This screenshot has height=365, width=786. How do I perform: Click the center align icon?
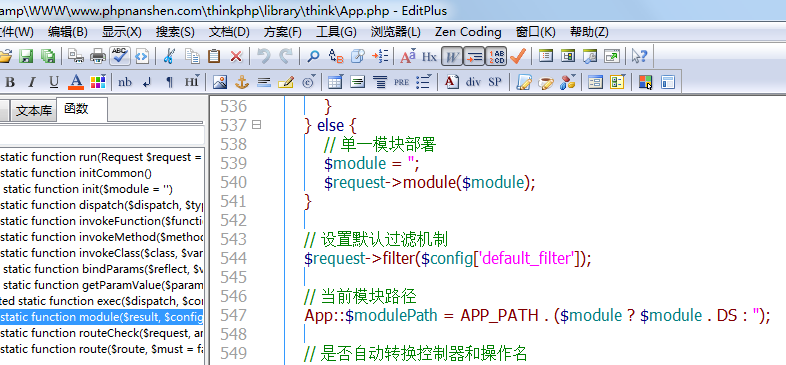click(x=380, y=82)
